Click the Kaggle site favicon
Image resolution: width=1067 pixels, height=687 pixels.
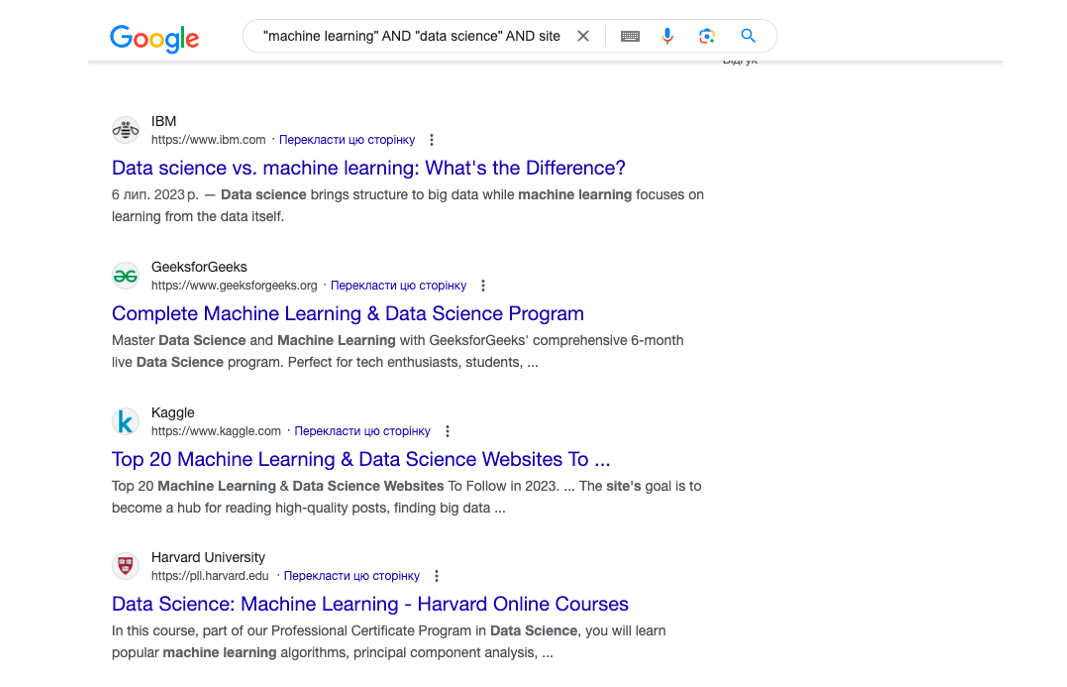pyautogui.click(x=125, y=421)
